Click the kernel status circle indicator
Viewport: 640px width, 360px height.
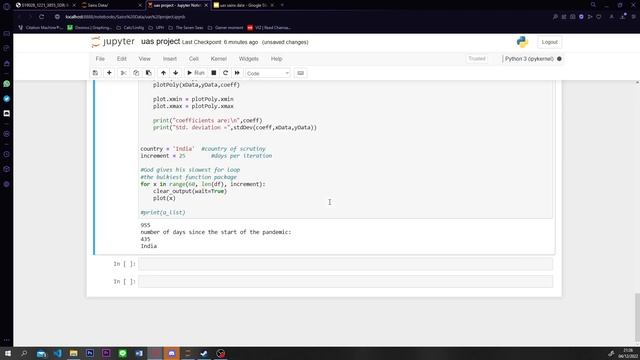coord(559,59)
